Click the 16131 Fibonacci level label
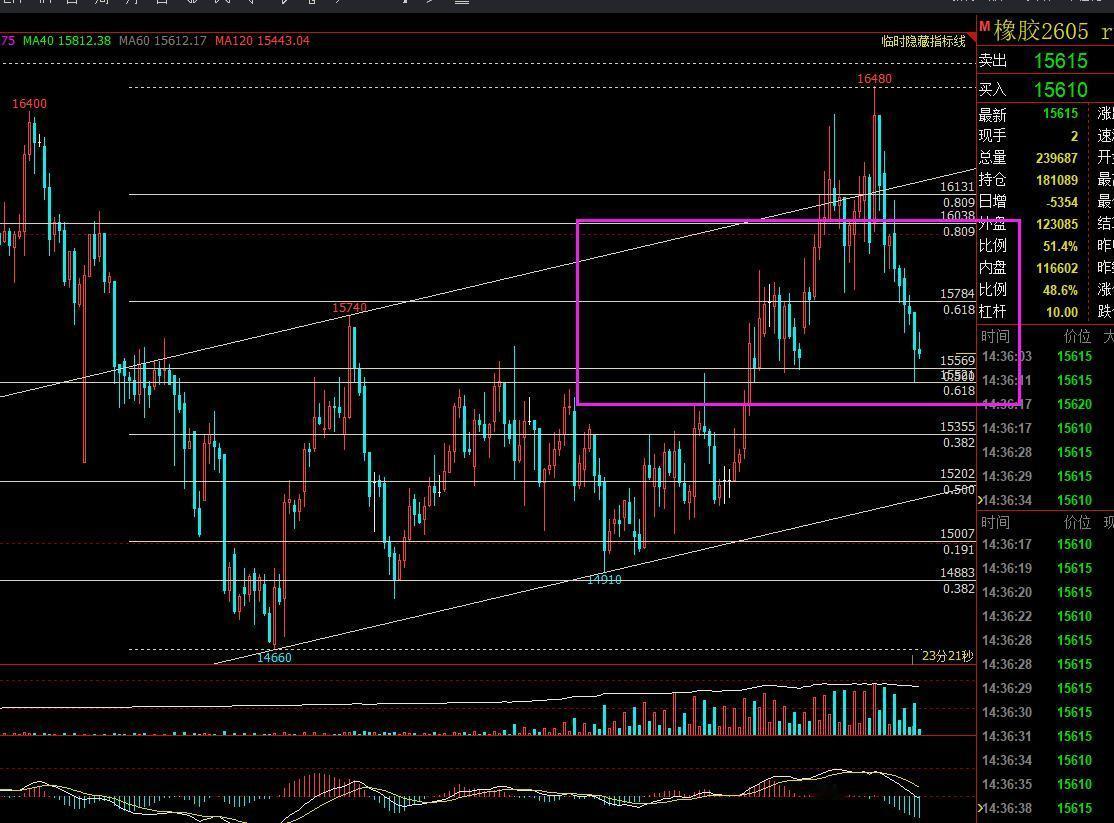1114x823 pixels. pyautogui.click(x=957, y=187)
